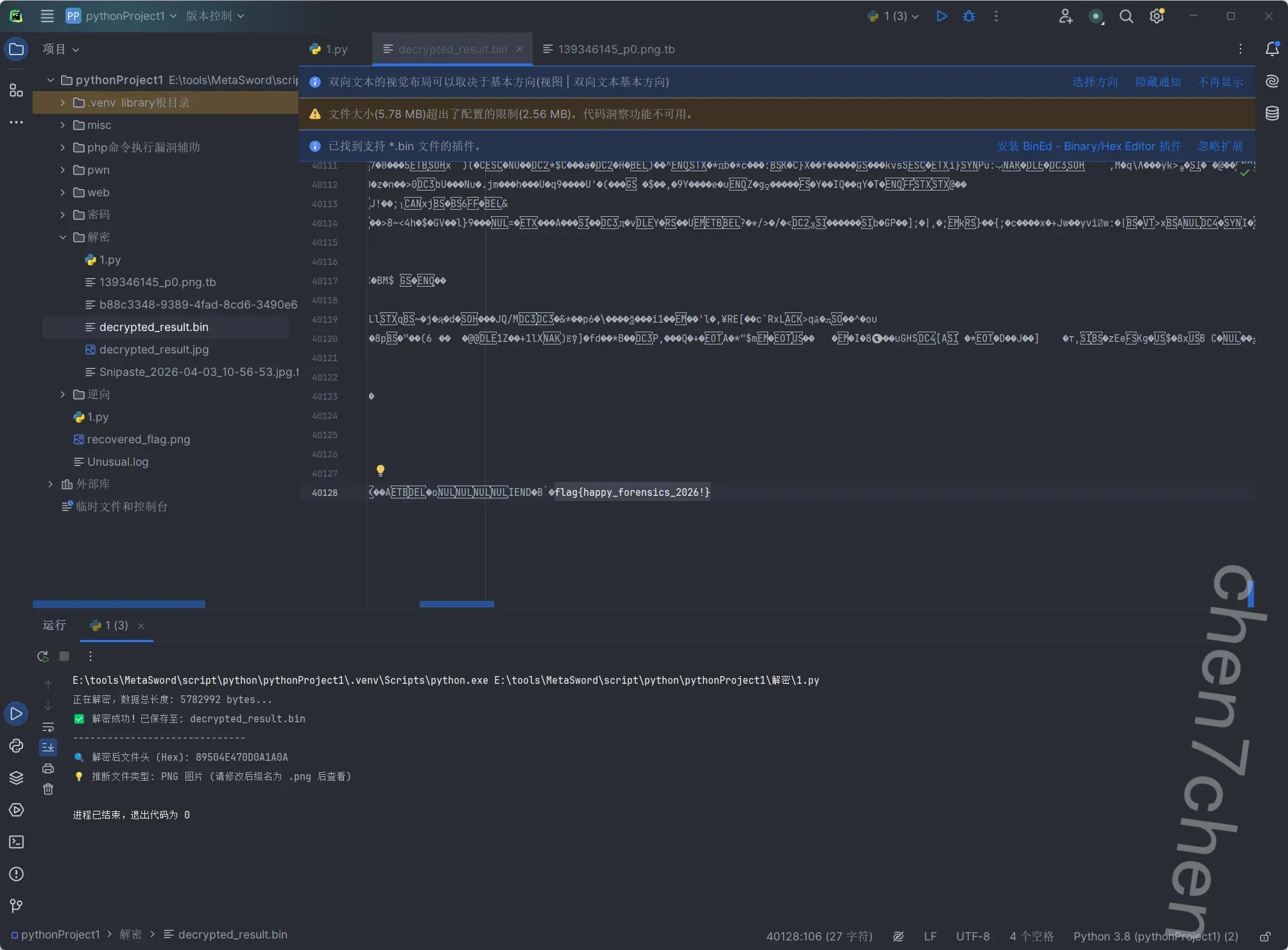
Task: Toggle scroll to end in console
Action: [48, 747]
